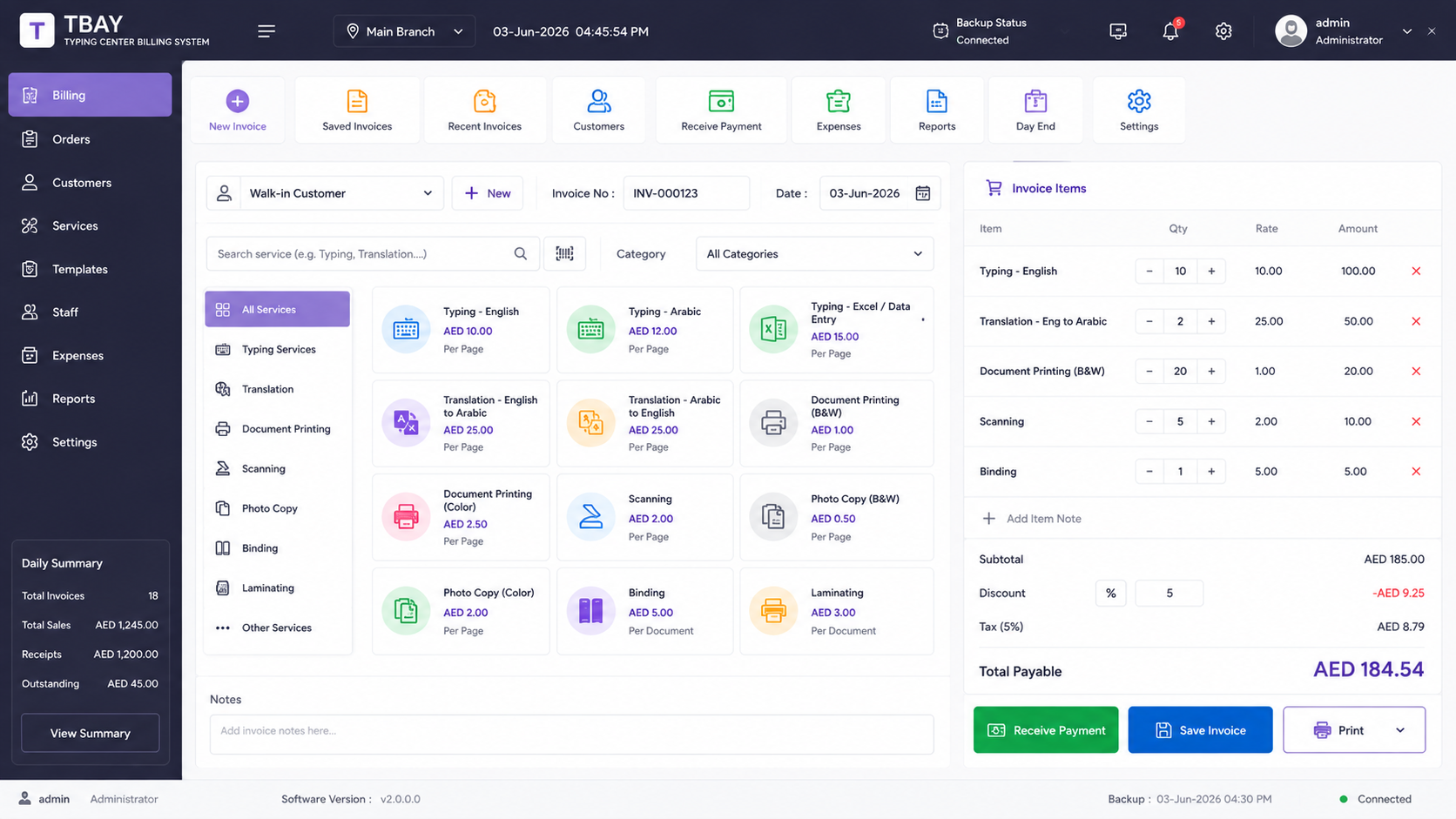Open Reports toolbar icon
This screenshot has height=819, width=1456.
point(937,111)
